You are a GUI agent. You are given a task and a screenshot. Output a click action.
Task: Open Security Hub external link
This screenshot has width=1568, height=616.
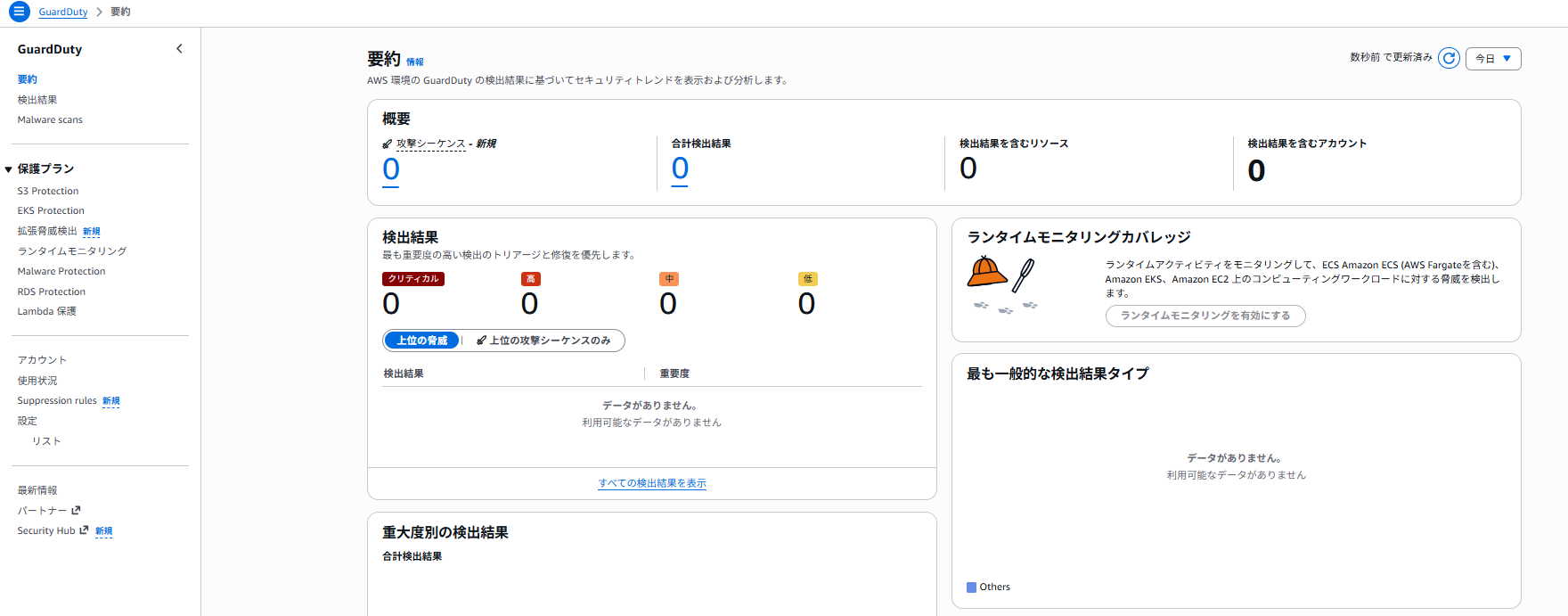click(x=46, y=530)
